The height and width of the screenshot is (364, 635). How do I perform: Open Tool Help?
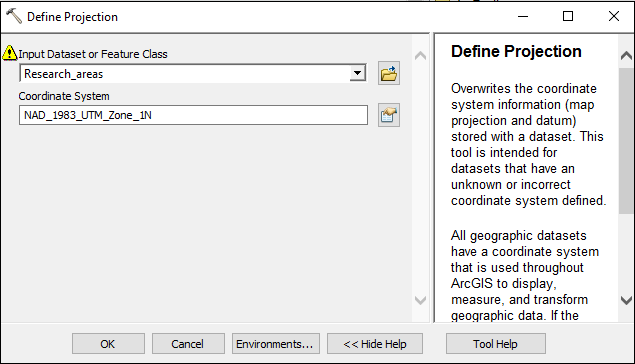point(495,344)
